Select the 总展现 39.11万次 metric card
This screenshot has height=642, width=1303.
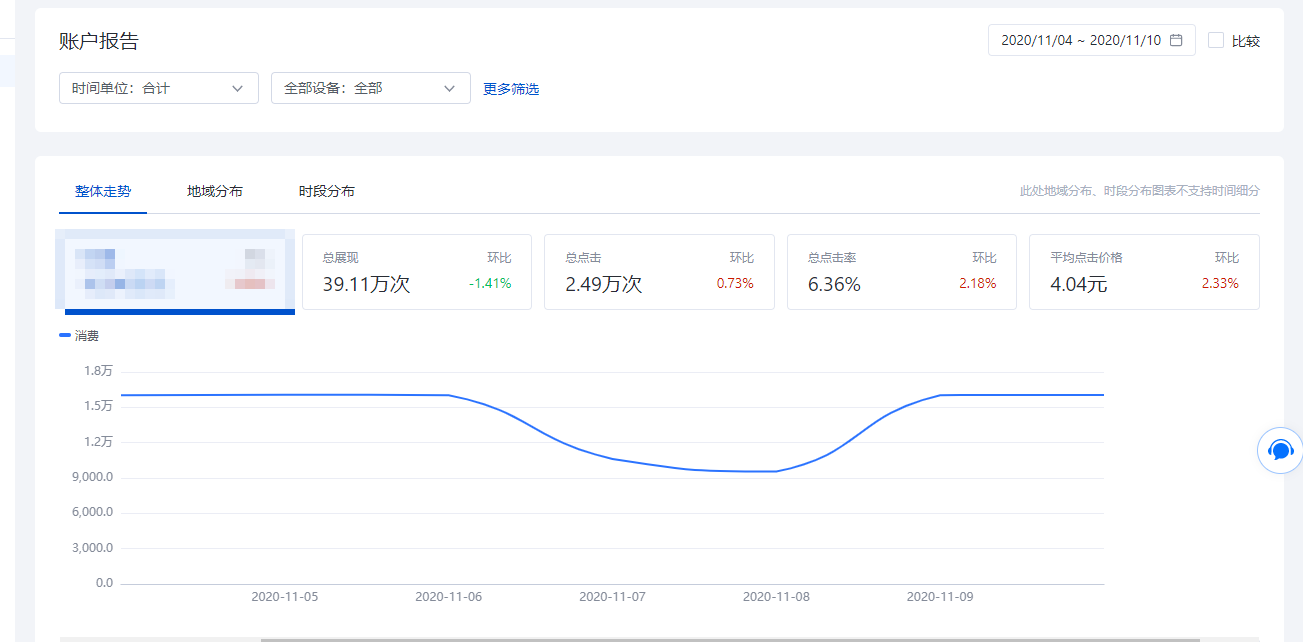pos(416,272)
